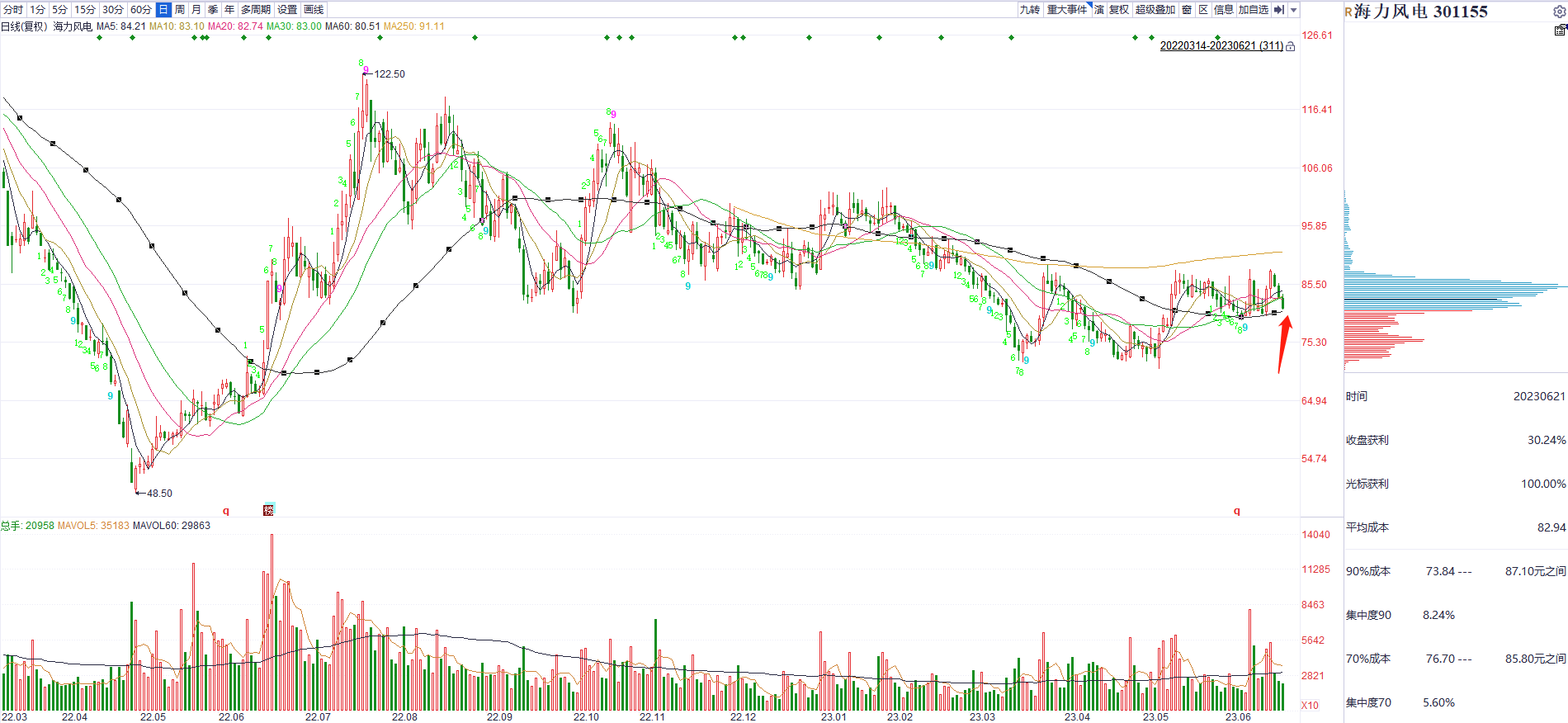Image resolution: width=1568 pixels, height=723 pixels.
Task: Click the notes icon below the gear
Action: pyautogui.click(x=1560, y=31)
